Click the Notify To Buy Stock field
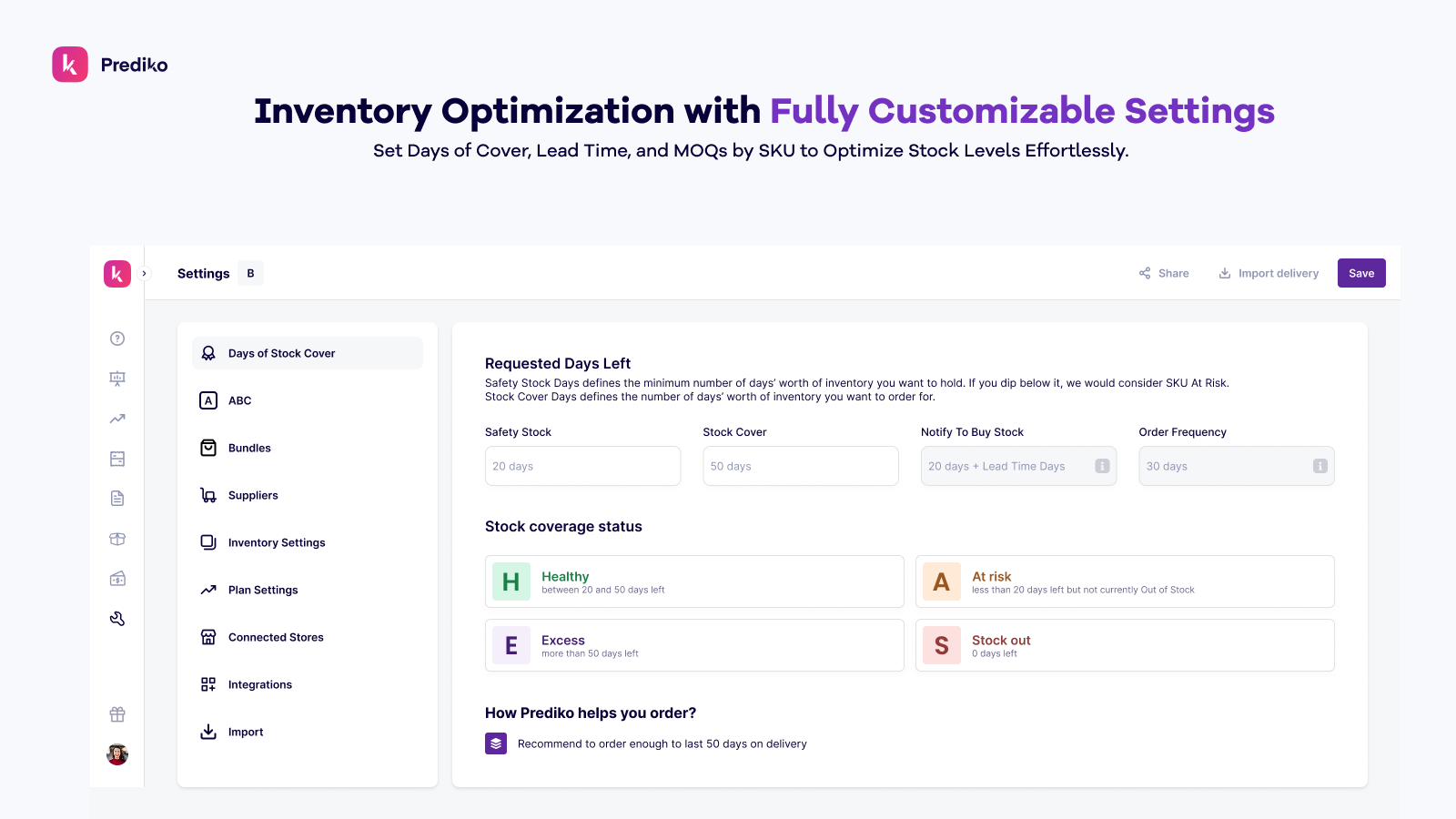Viewport: 1456px width, 819px height. pos(1018,466)
